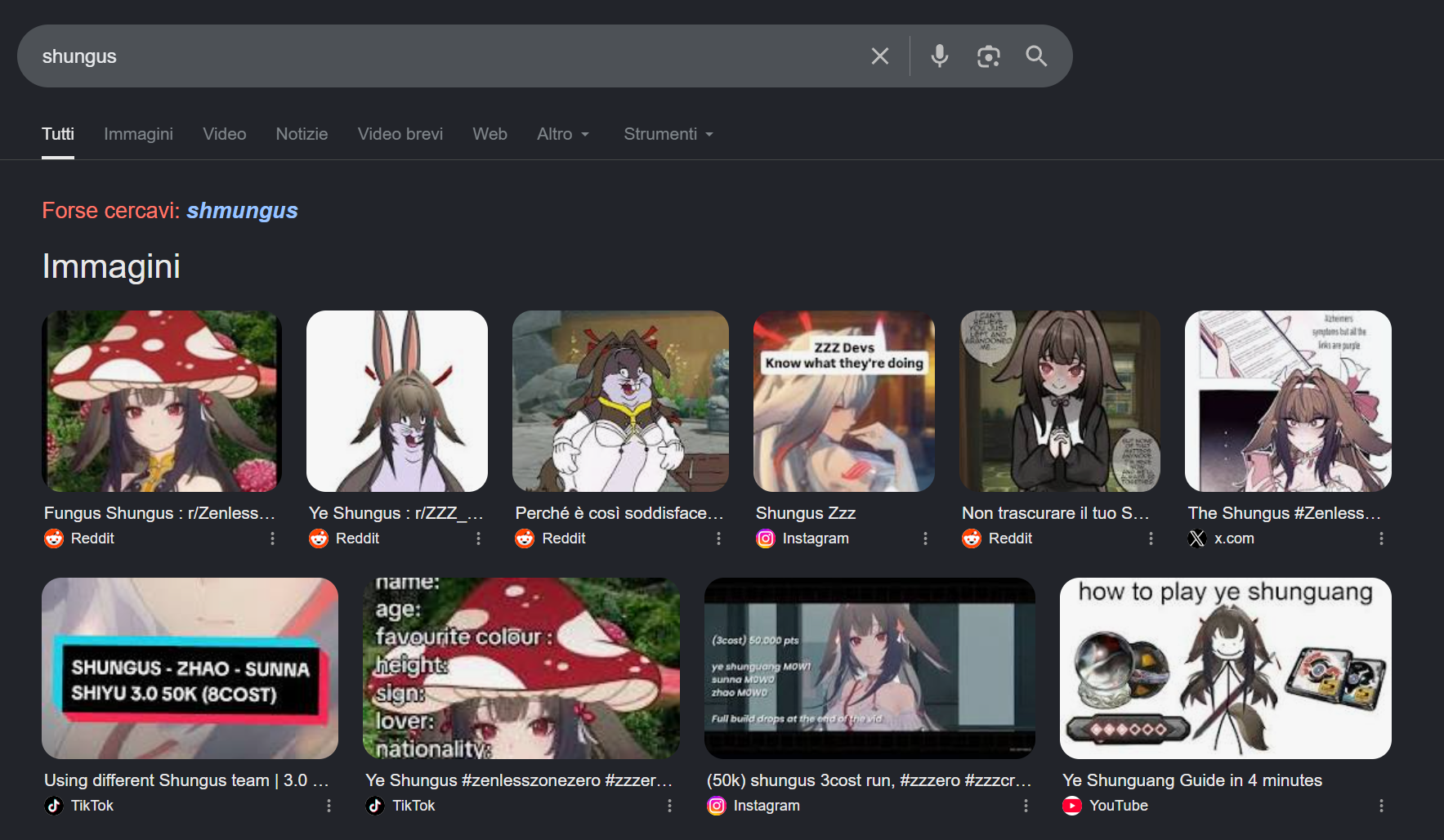This screenshot has width=1444, height=840.
Task: Click Reddit icon under Ye Shungus : r/ZZZ
Action: tap(319, 538)
